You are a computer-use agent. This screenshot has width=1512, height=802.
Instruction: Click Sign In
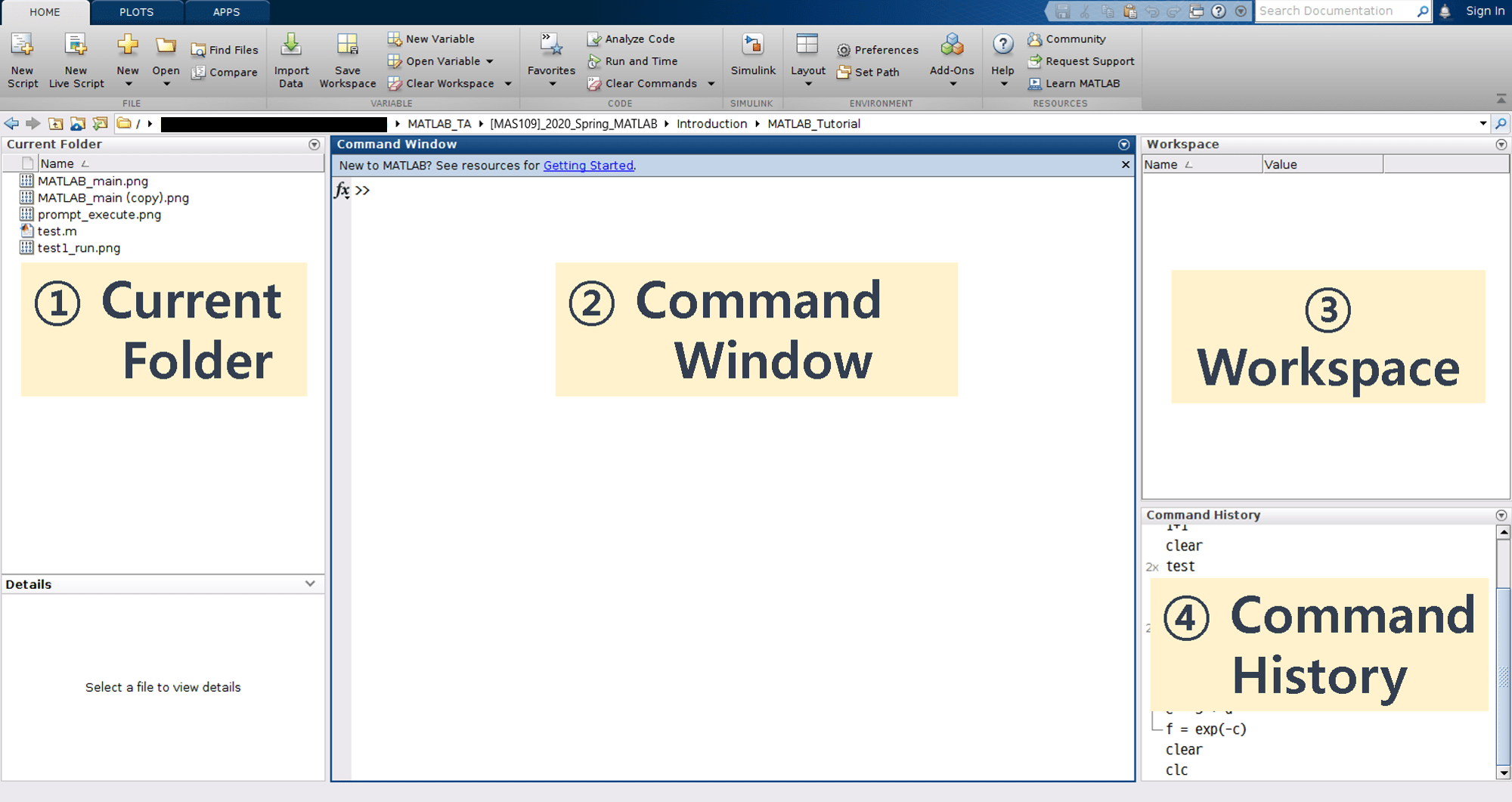click(1484, 11)
